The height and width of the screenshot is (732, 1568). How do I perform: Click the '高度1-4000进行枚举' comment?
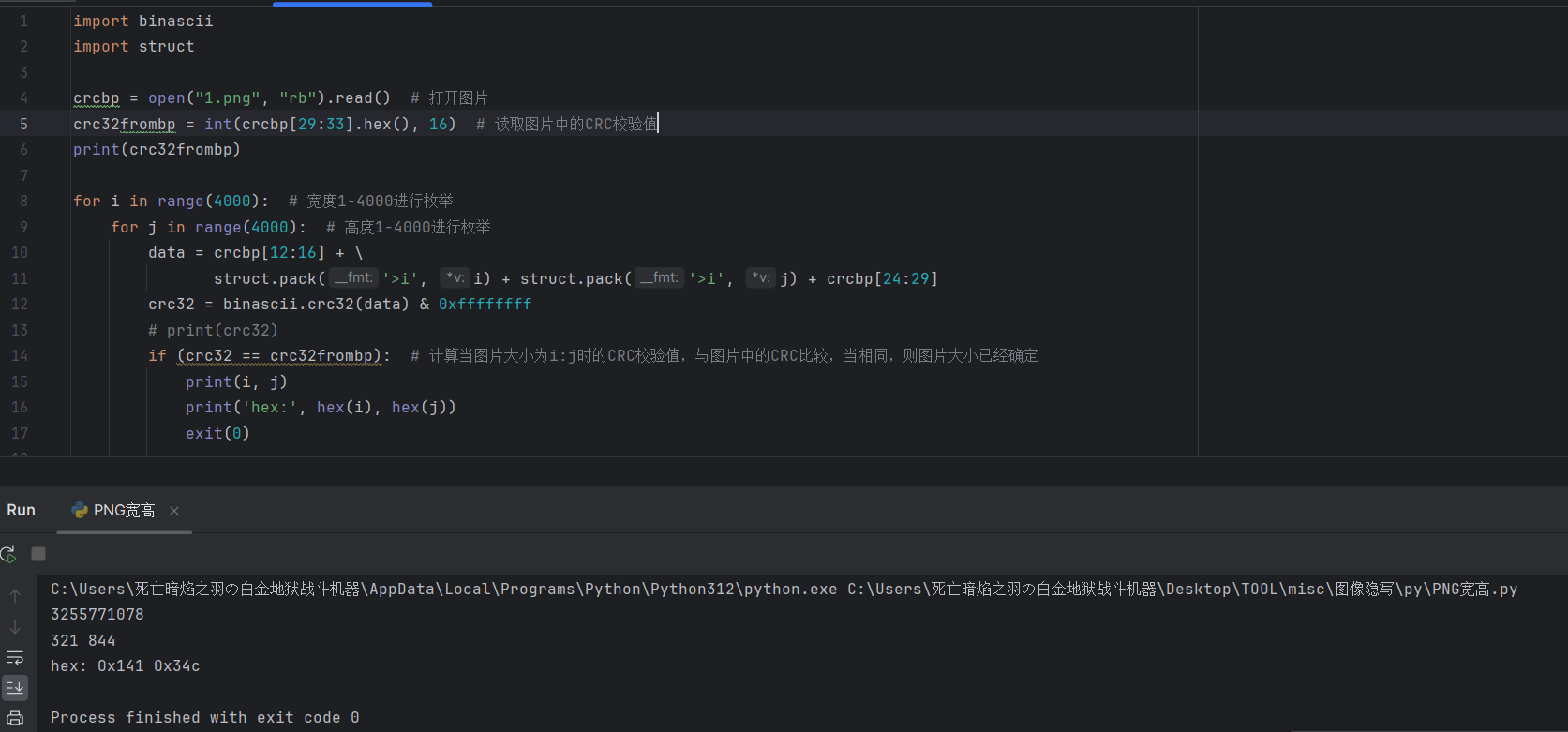coord(417,227)
